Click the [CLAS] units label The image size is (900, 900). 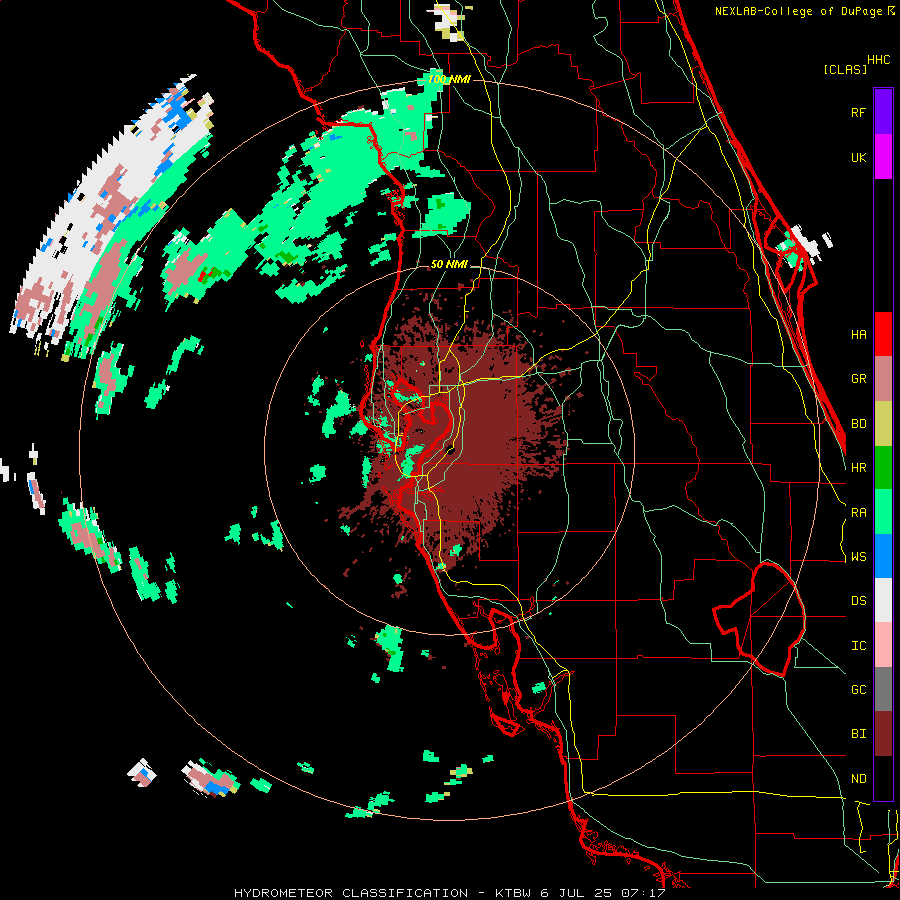coord(845,69)
